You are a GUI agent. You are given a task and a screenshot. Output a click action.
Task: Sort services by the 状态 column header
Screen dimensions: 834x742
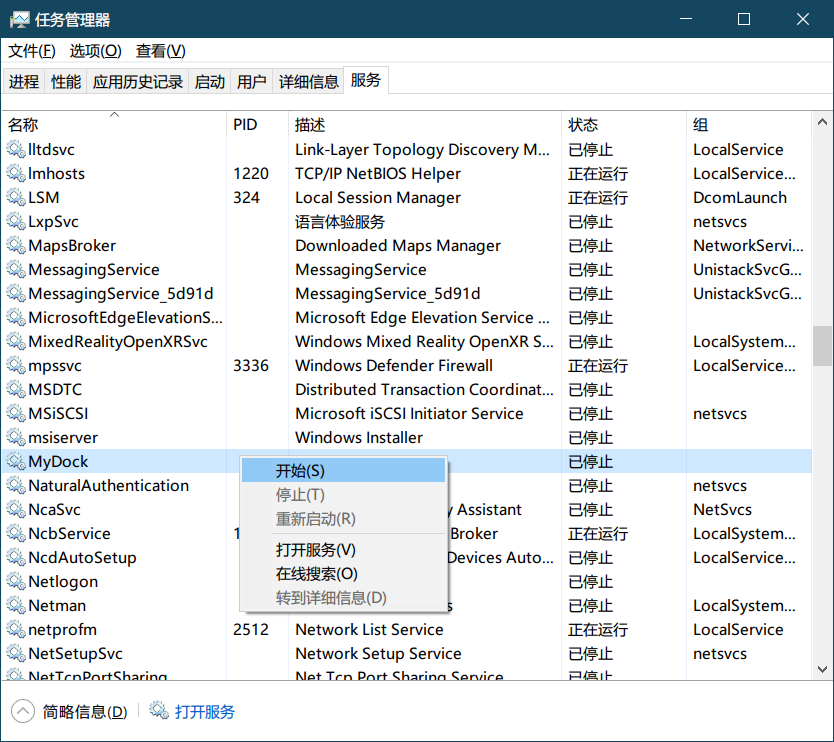point(624,125)
